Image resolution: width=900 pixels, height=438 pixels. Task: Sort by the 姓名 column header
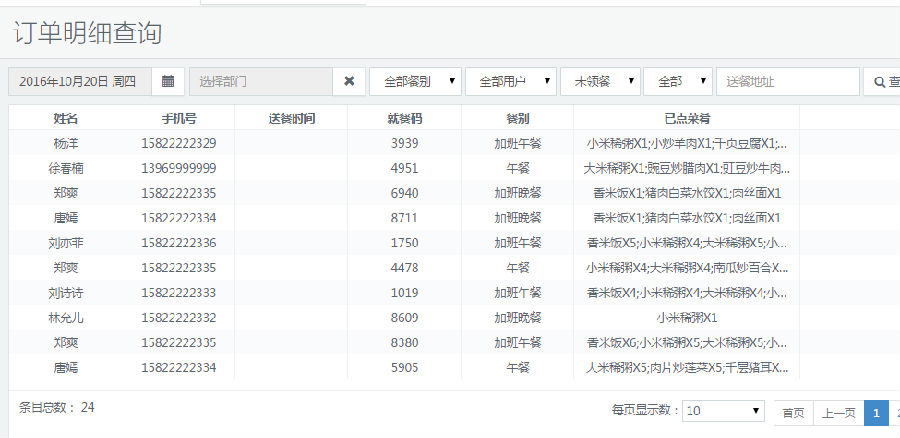pyautogui.click(x=66, y=118)
